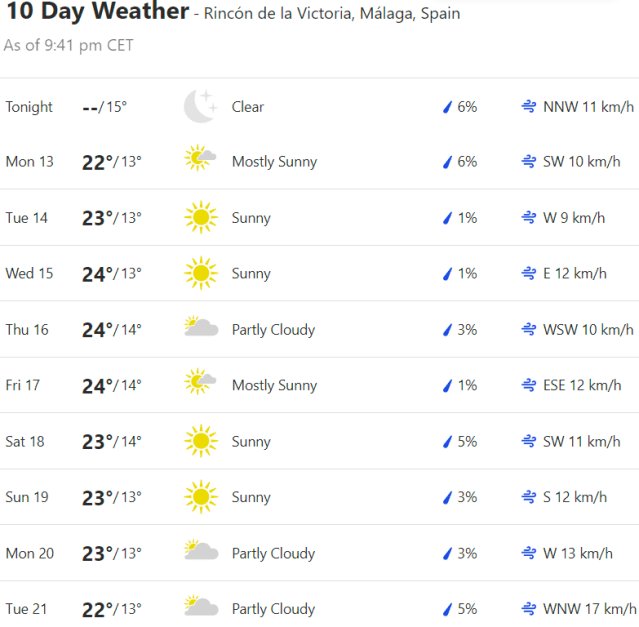Click the Mostly Sunny icon for Mon 13
Screen dimensions: 639x627
point(200,161)
